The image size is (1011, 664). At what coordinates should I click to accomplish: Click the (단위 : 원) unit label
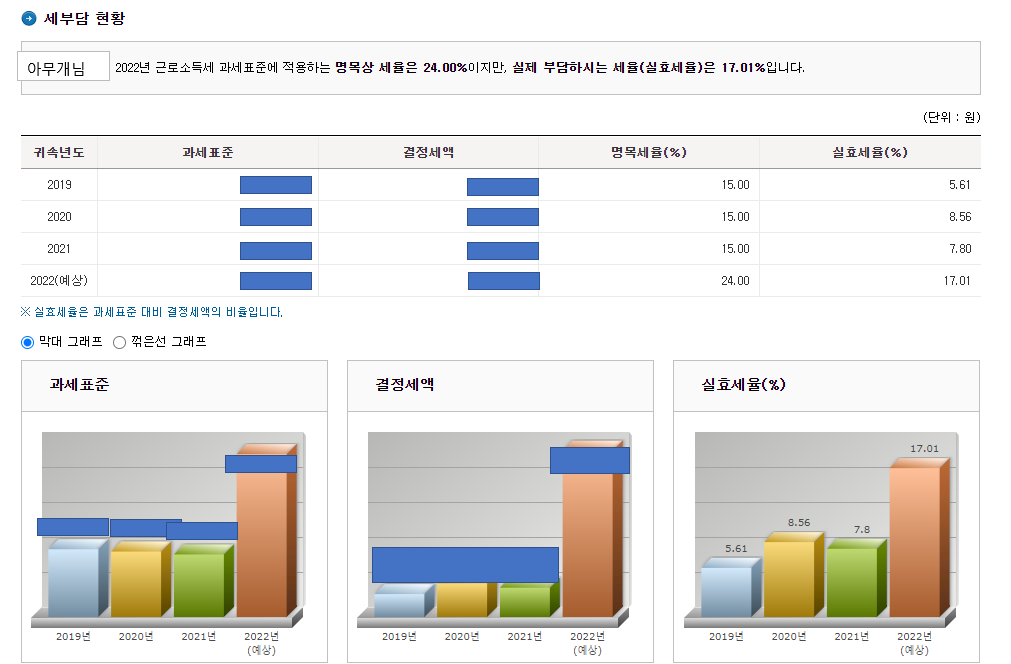pyautogui.click(x=952, y=117)
